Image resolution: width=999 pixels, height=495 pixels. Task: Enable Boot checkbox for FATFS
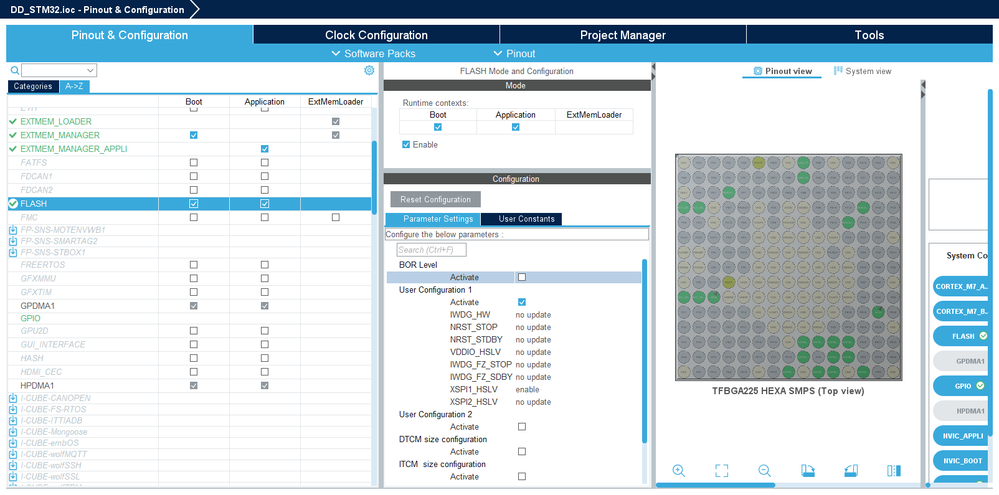(194, 162)
